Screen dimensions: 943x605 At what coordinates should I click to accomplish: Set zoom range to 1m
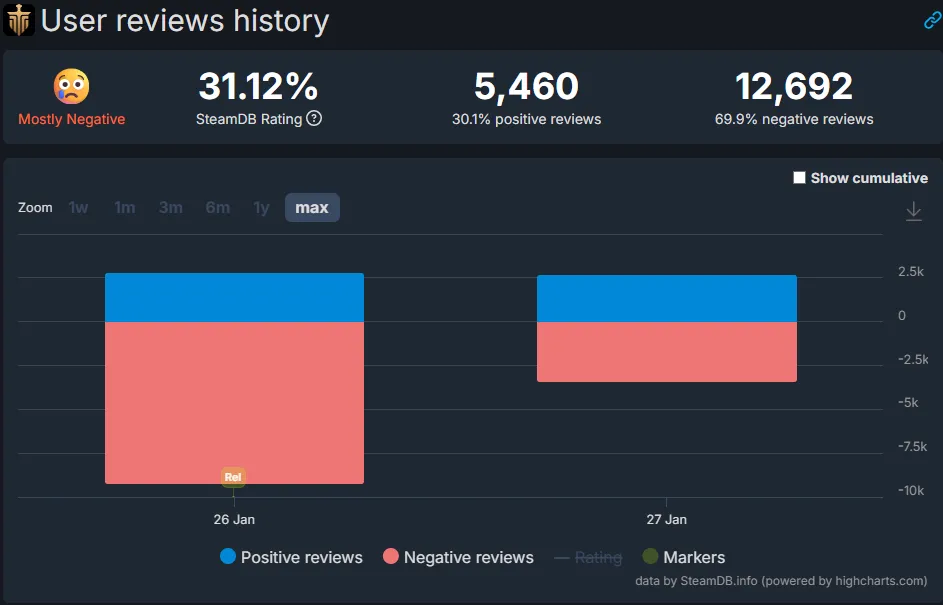124,208
